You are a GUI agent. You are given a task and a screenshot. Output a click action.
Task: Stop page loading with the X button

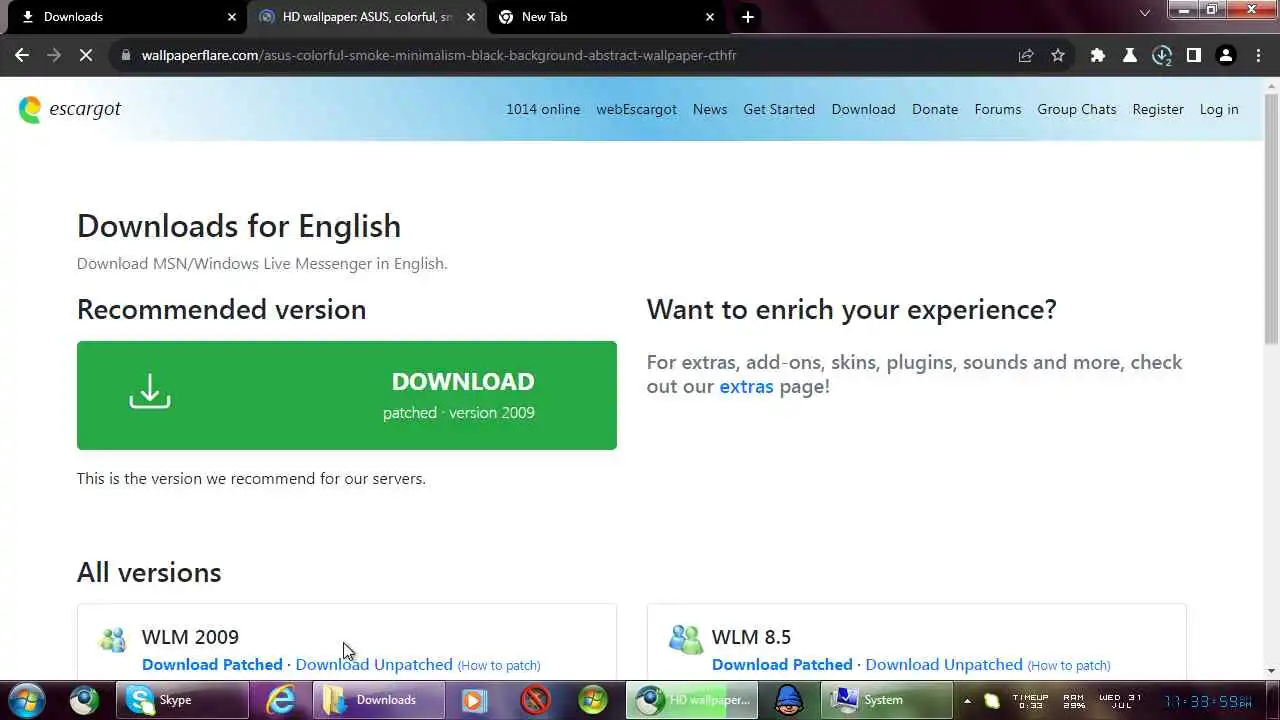pyautogui.click(x=86, y=55)
